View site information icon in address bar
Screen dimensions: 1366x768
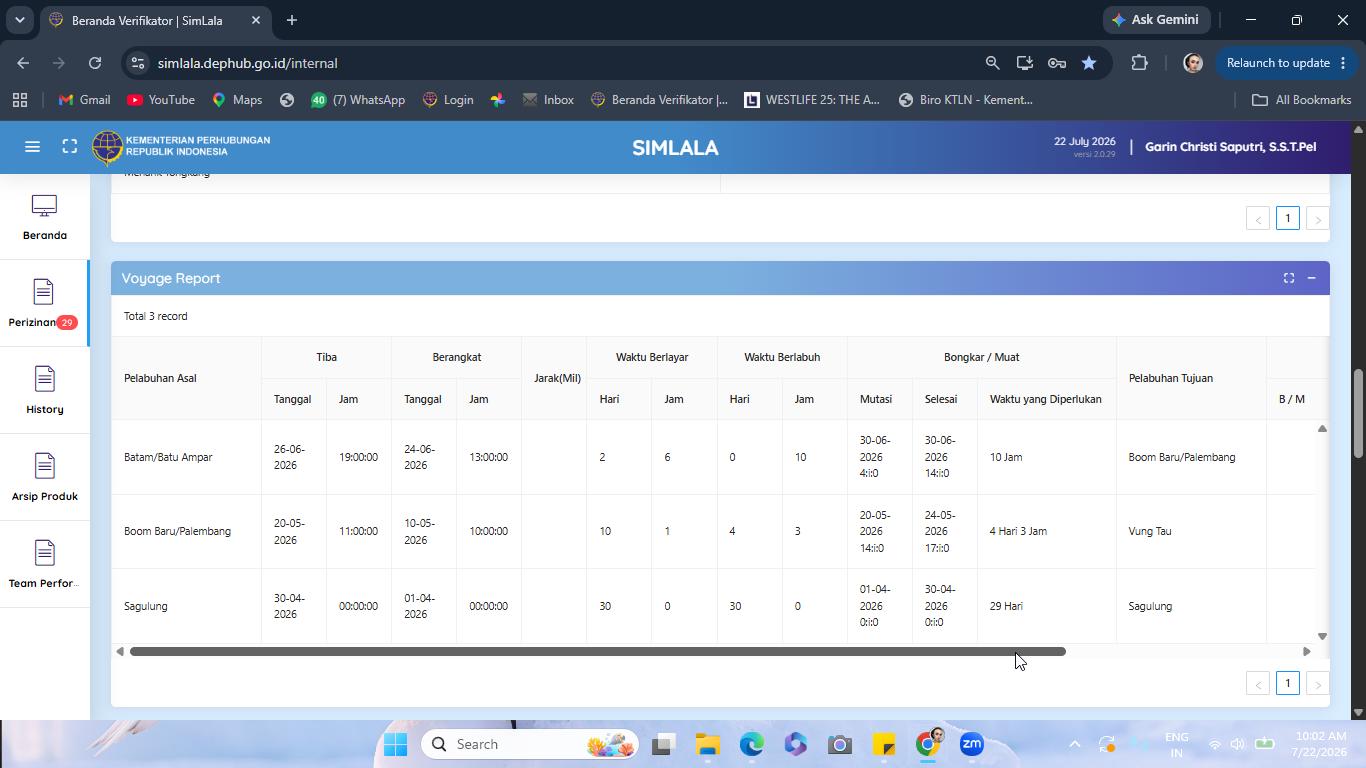click(138, 63)
